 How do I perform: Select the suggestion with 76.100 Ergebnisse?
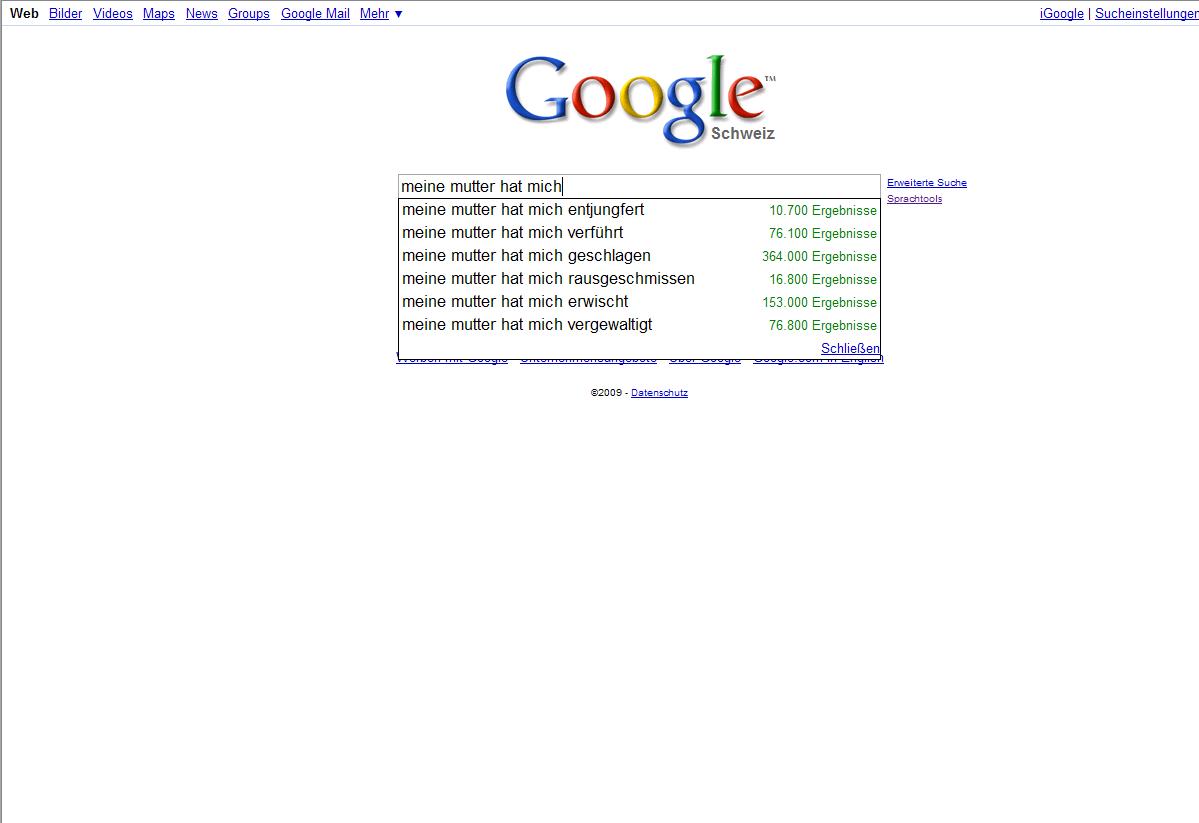pos(639,233)
